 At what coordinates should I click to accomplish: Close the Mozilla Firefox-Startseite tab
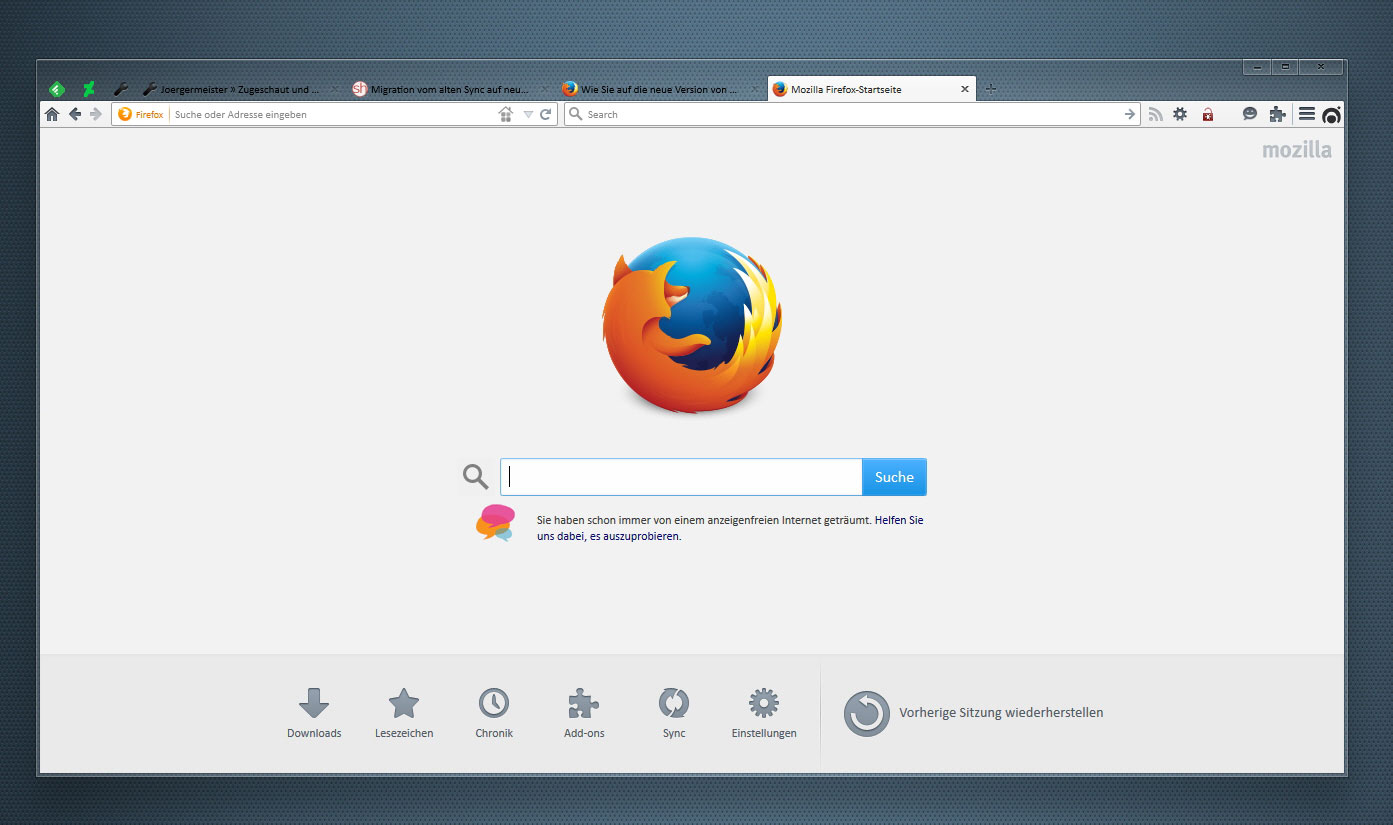click(964, 89)
